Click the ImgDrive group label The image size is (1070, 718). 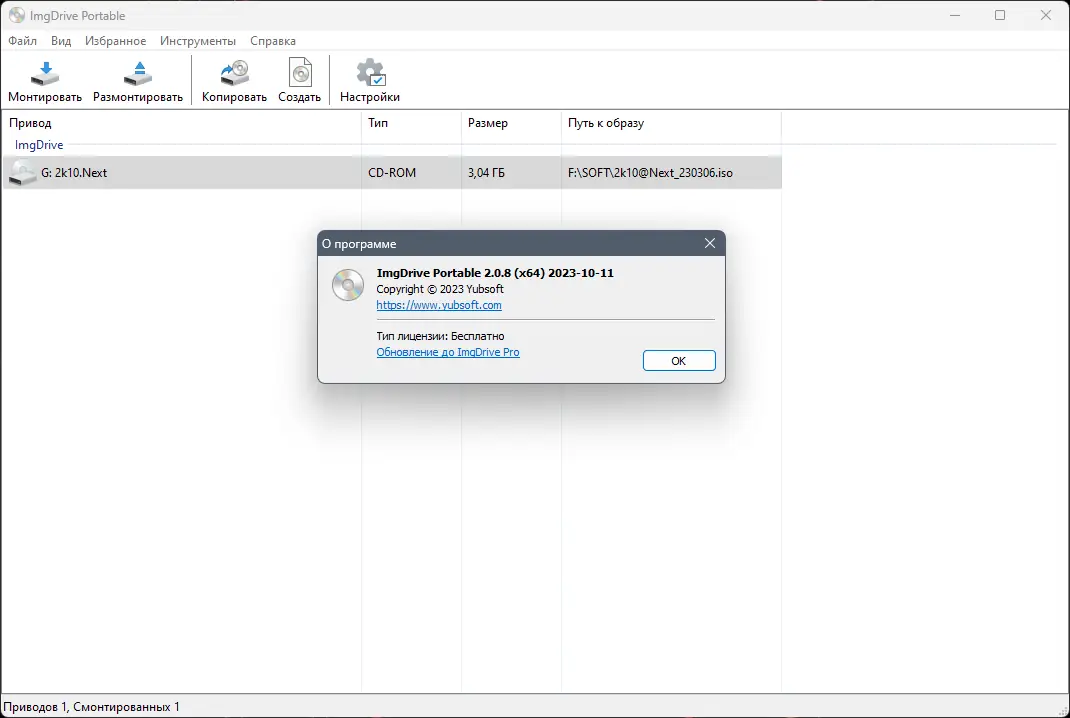39,145
